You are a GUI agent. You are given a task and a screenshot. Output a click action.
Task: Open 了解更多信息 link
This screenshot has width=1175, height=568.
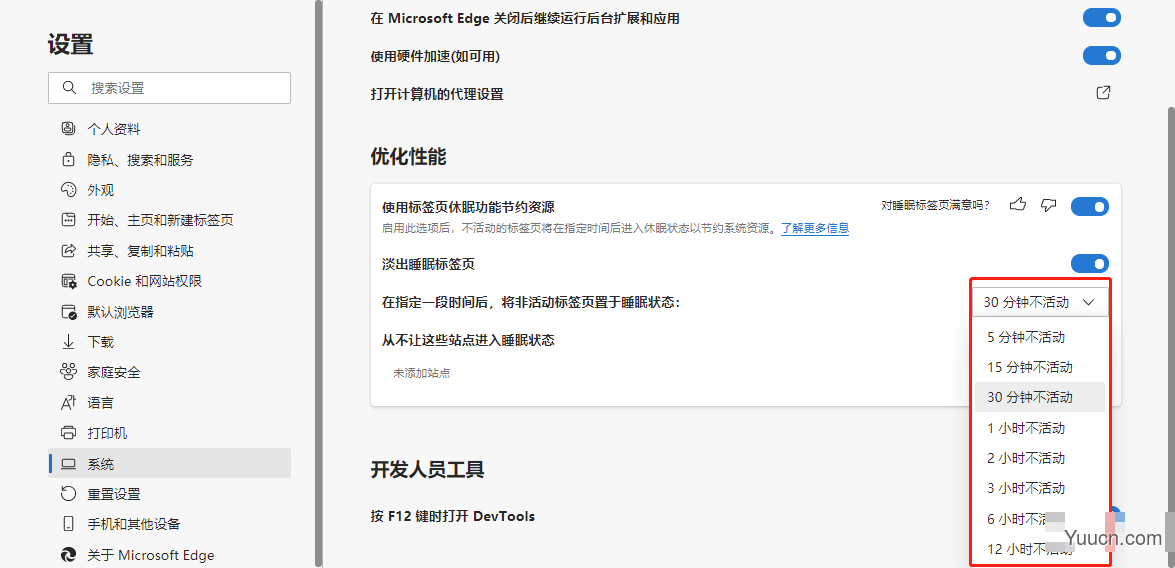pos(815,228)
